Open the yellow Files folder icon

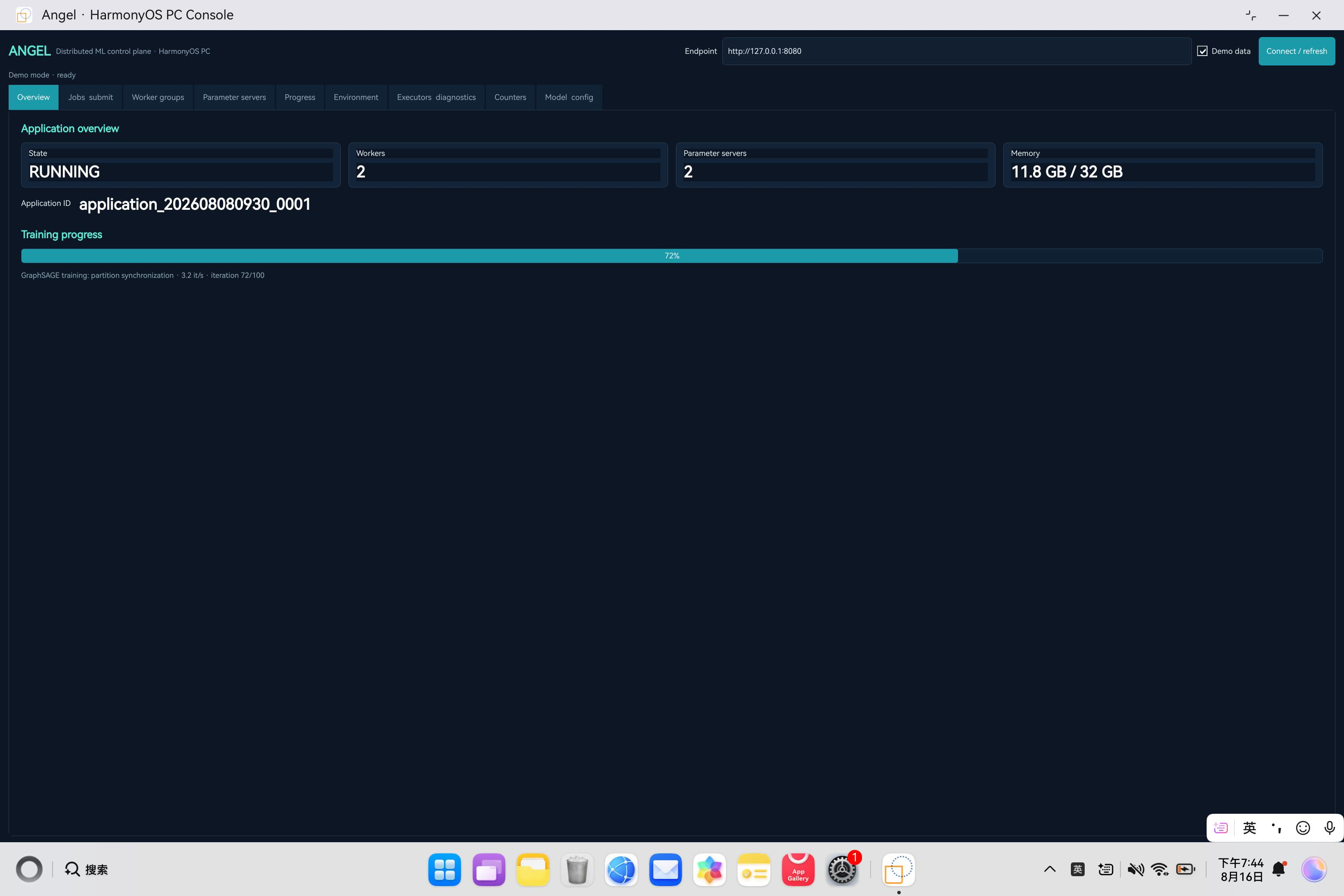(x=532, y=869)
